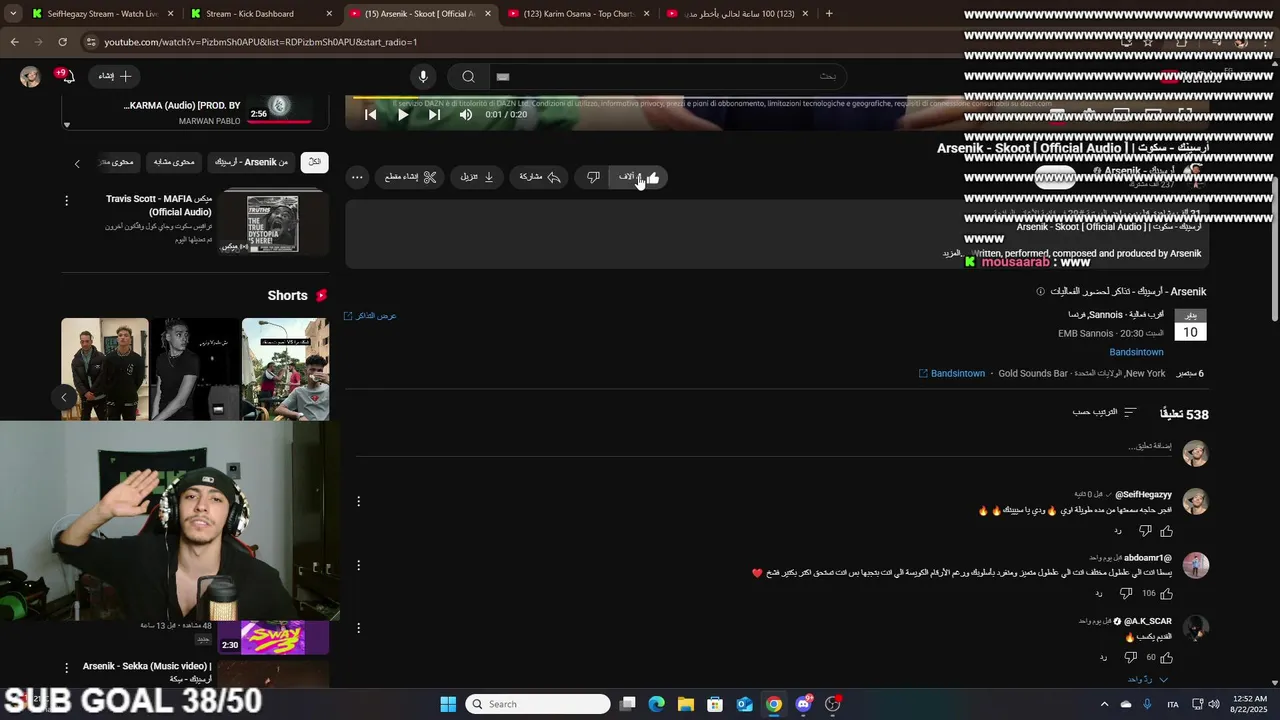Image resolution: width=1280 pixels, height=720 pixels.
Task: Open File Explorer from the taskbar
Action: click(686, 704)
